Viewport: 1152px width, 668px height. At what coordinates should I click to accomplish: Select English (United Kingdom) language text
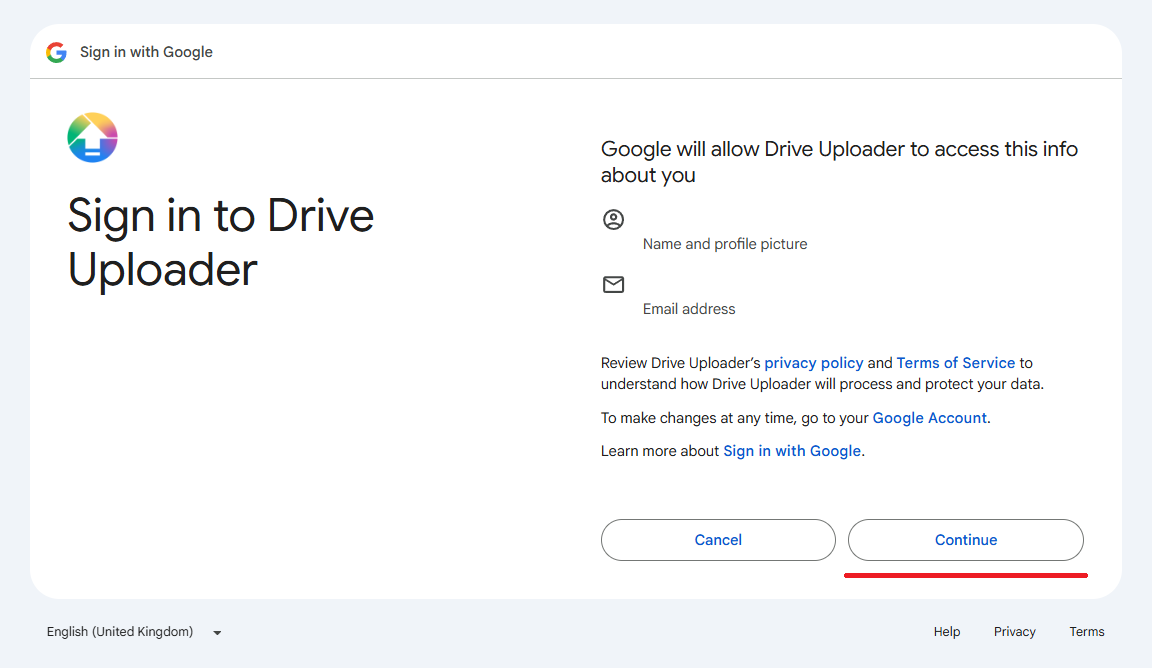120,631
